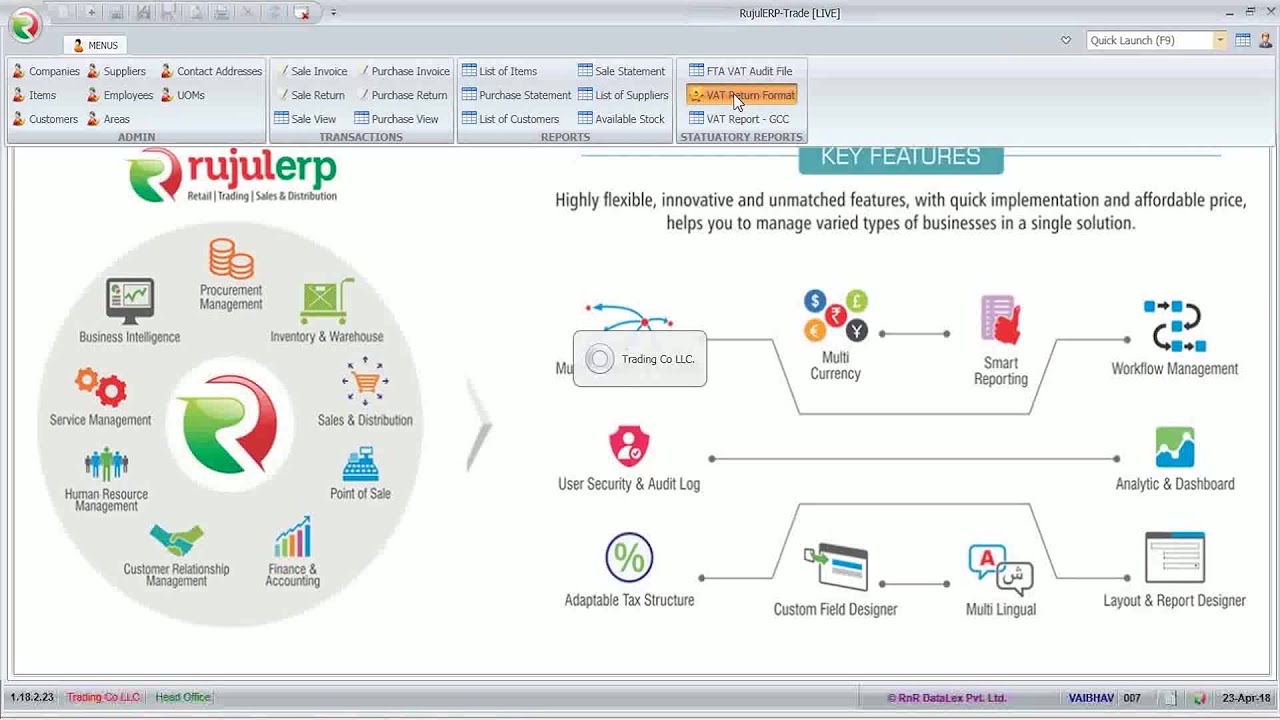
Task: Open the Purchase Return transaction
Action: tap(410, 95)
